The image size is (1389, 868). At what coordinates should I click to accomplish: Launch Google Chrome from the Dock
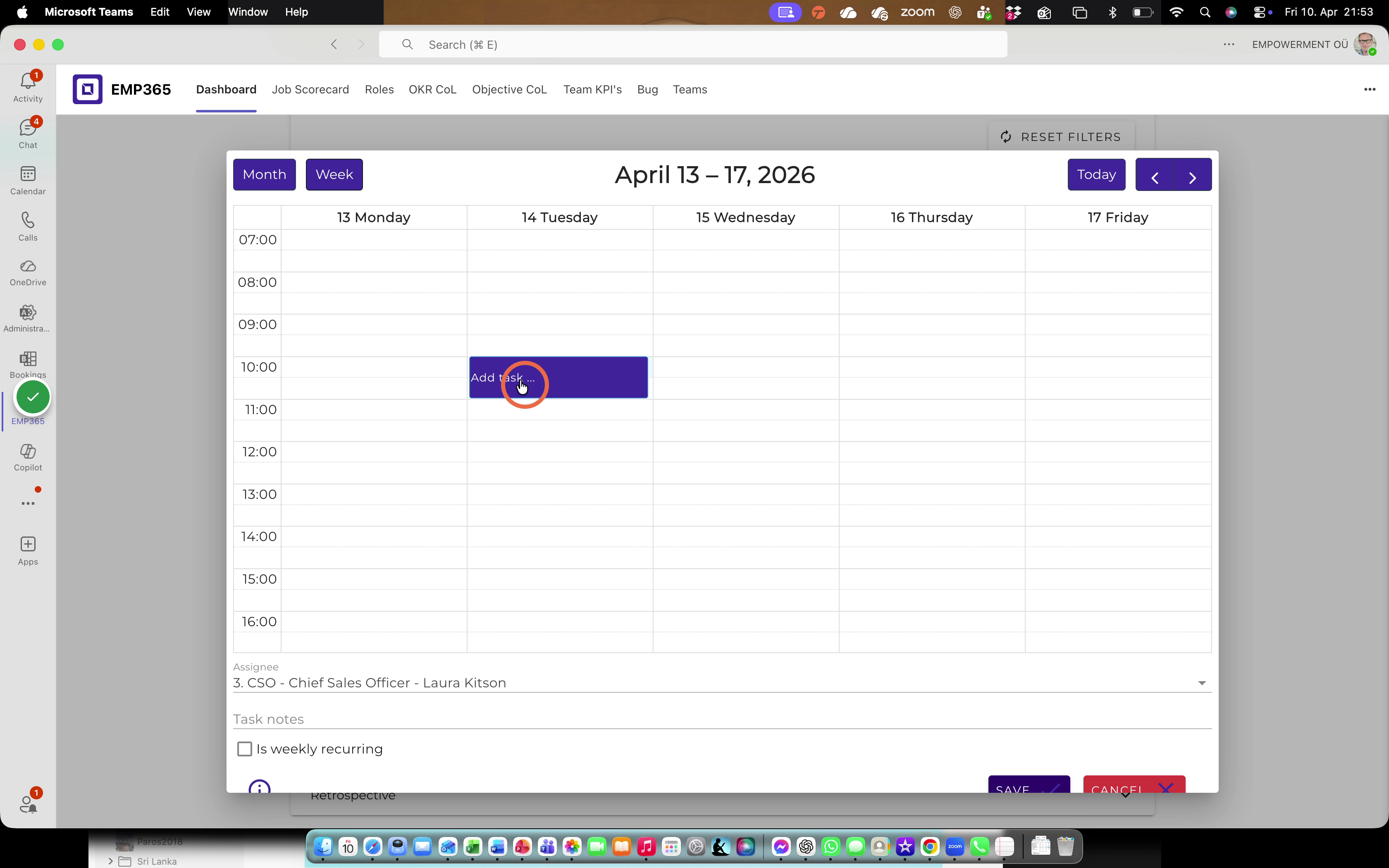[930, 846]
